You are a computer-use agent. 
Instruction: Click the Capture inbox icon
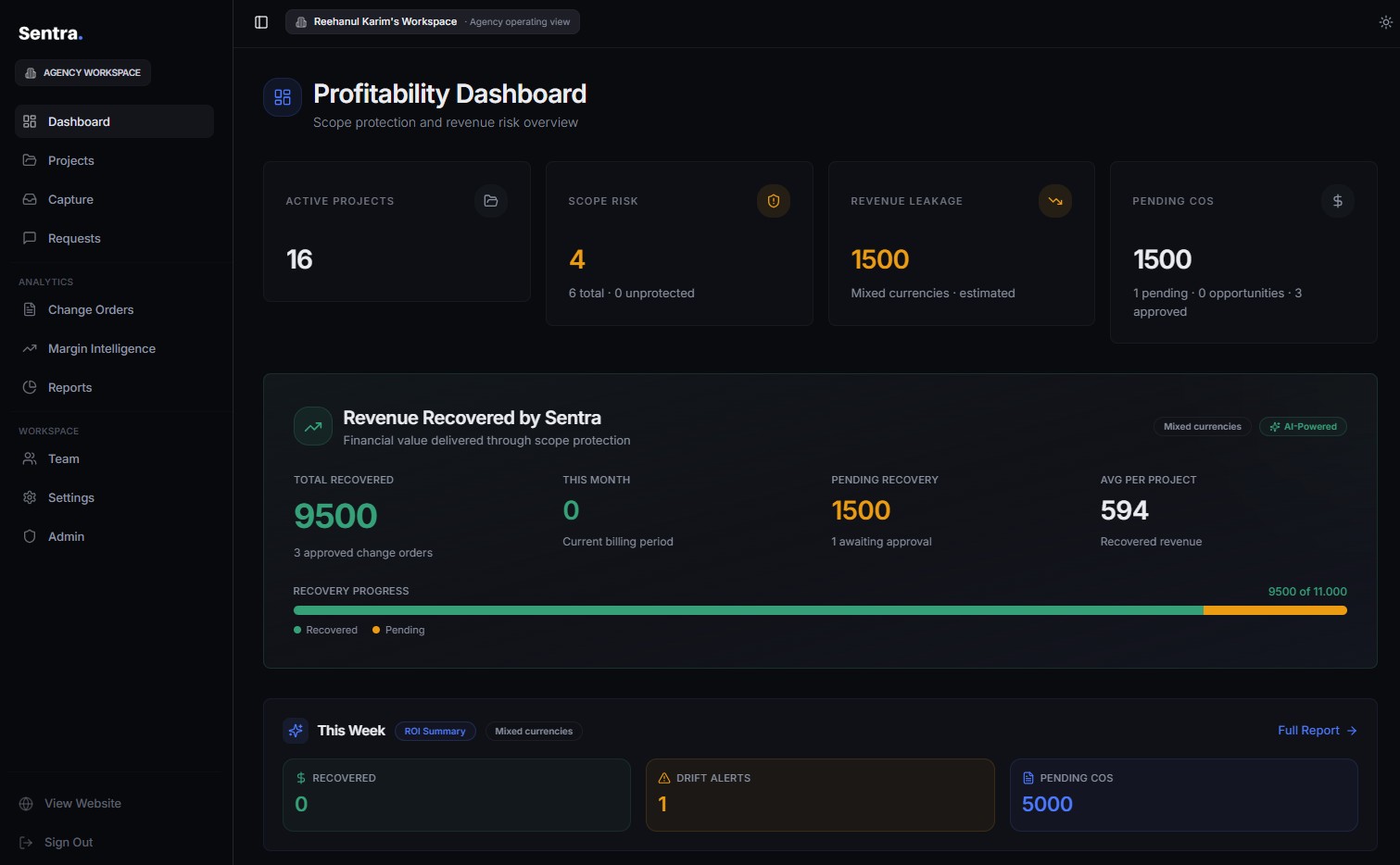pos(30,199)
